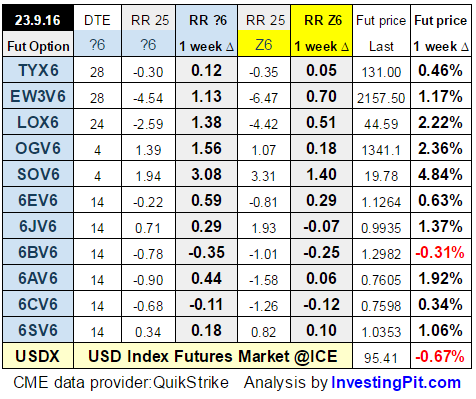Screen dimensions: 476x399
Task: Click the SOV6 weekly change 3.08 cell
Action: pyautogui.click(x=206, y=174)
